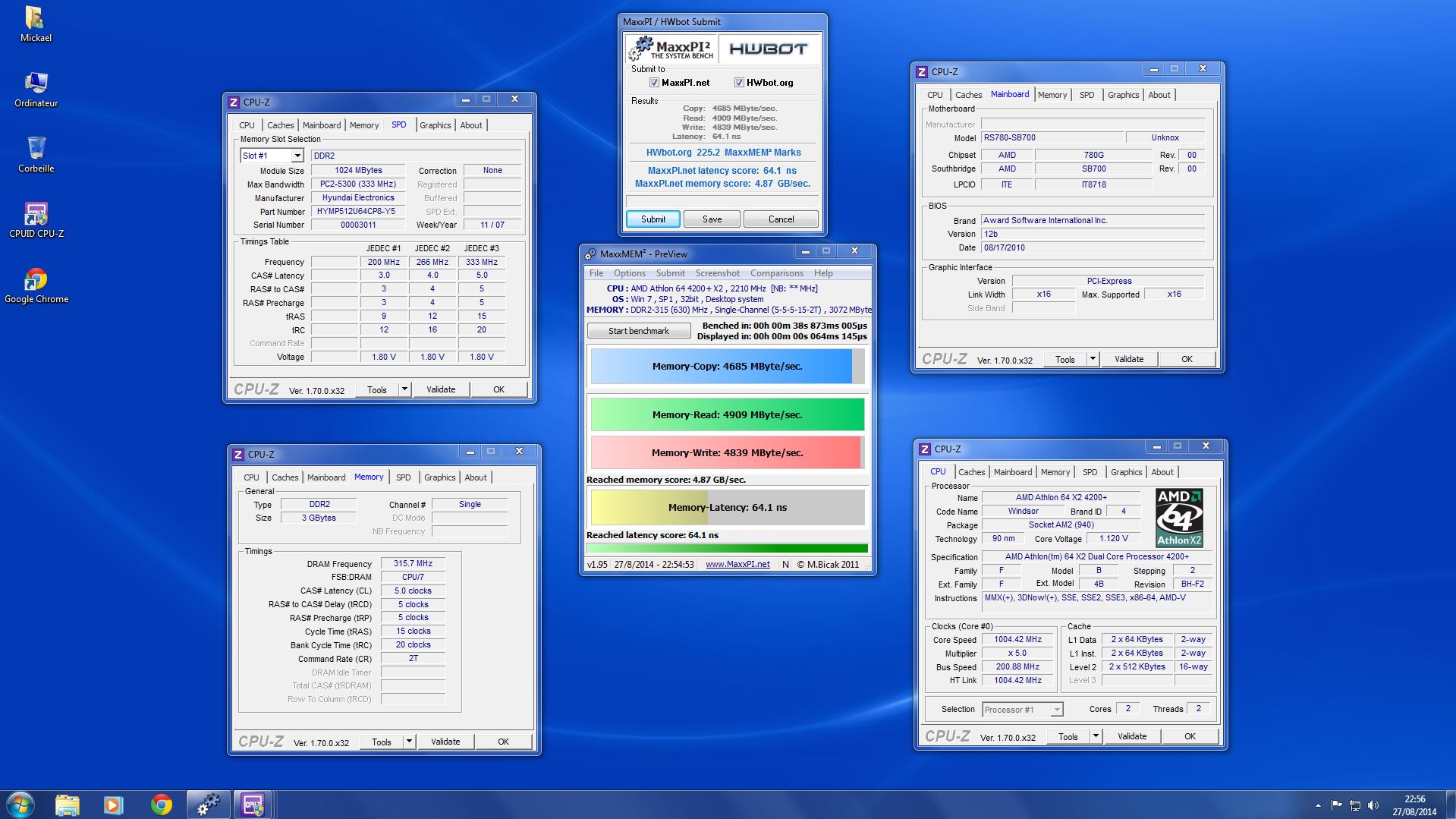1456x819 pixels.
Task: Show hidden system tray icons arrow
Action: pos(1318,805)
